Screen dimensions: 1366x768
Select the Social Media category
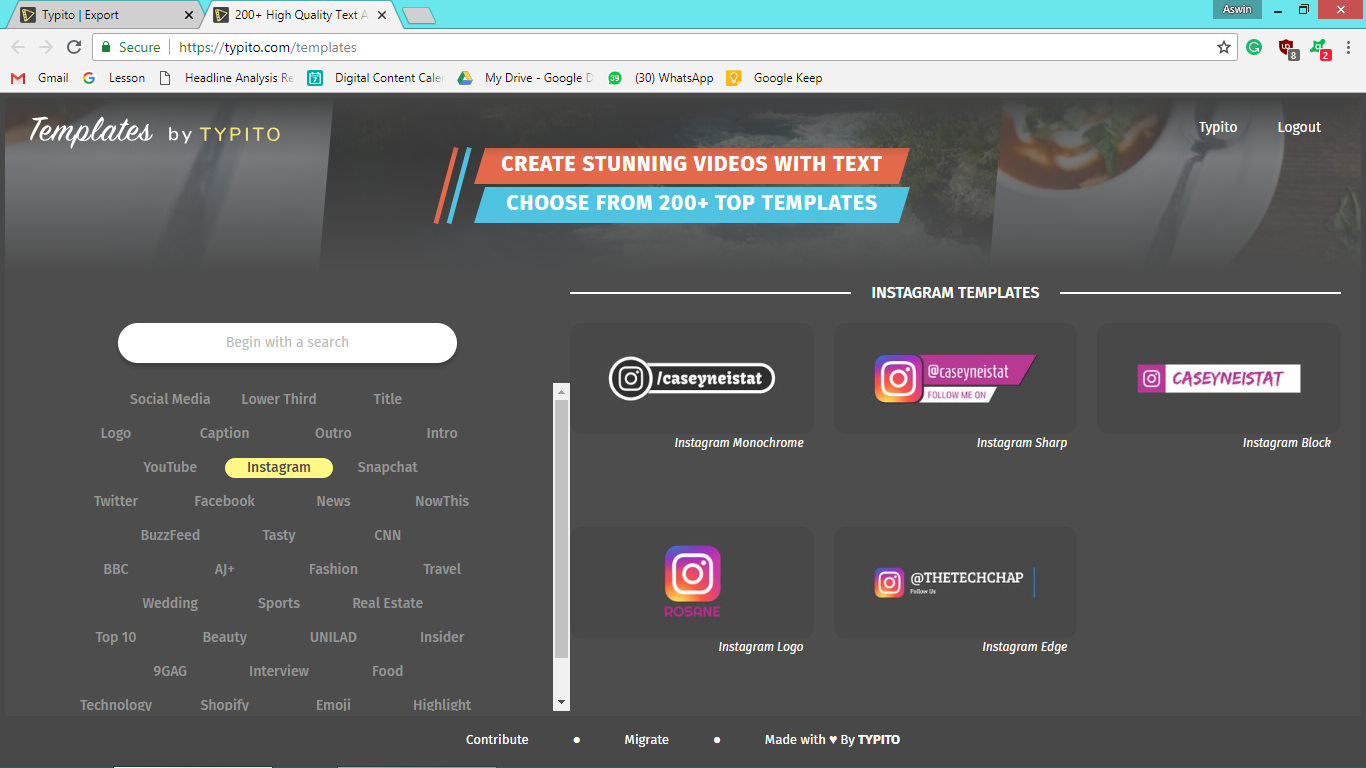[x=170, y=399]
